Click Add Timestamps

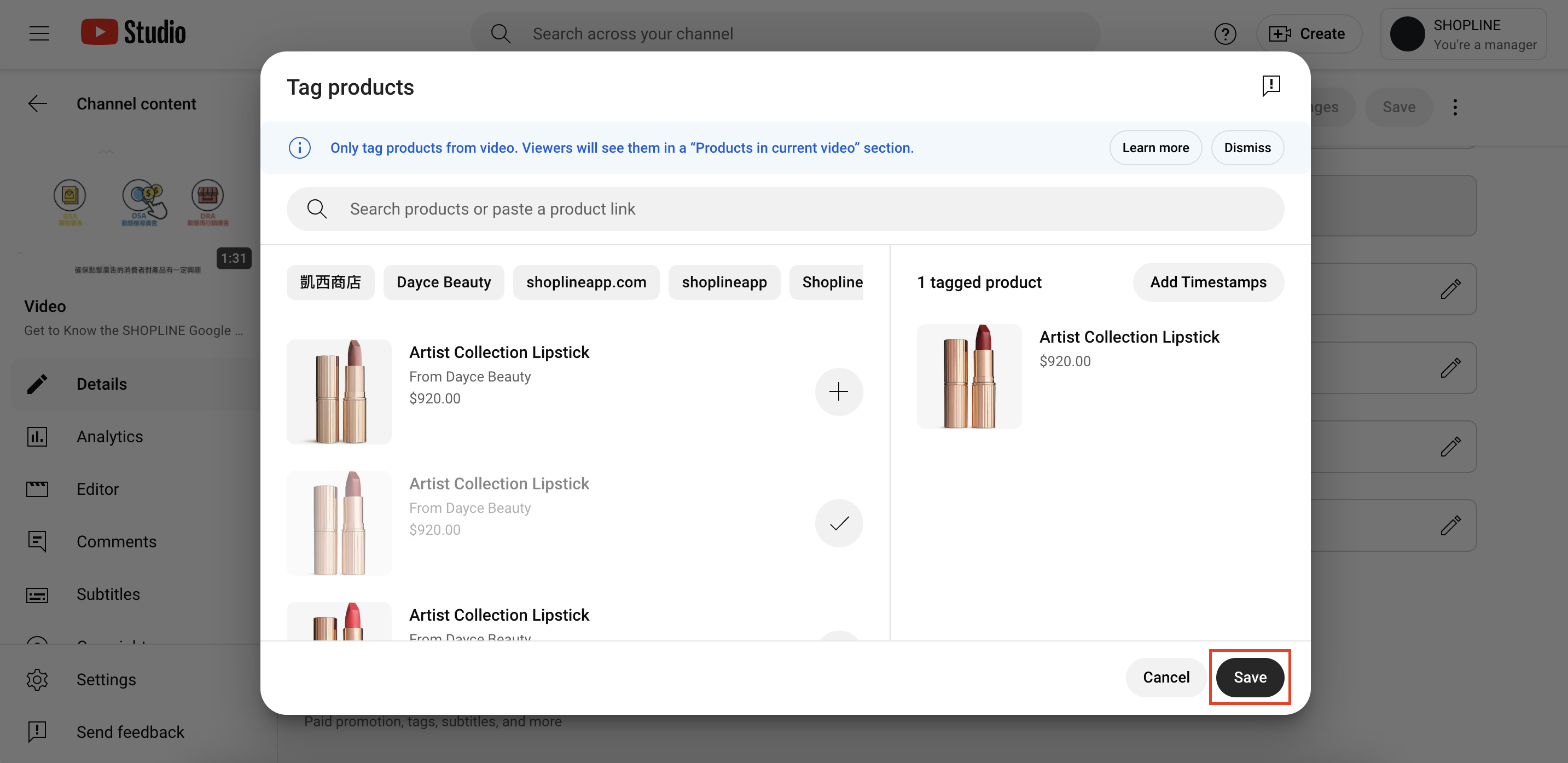(x=1208, y=282)
